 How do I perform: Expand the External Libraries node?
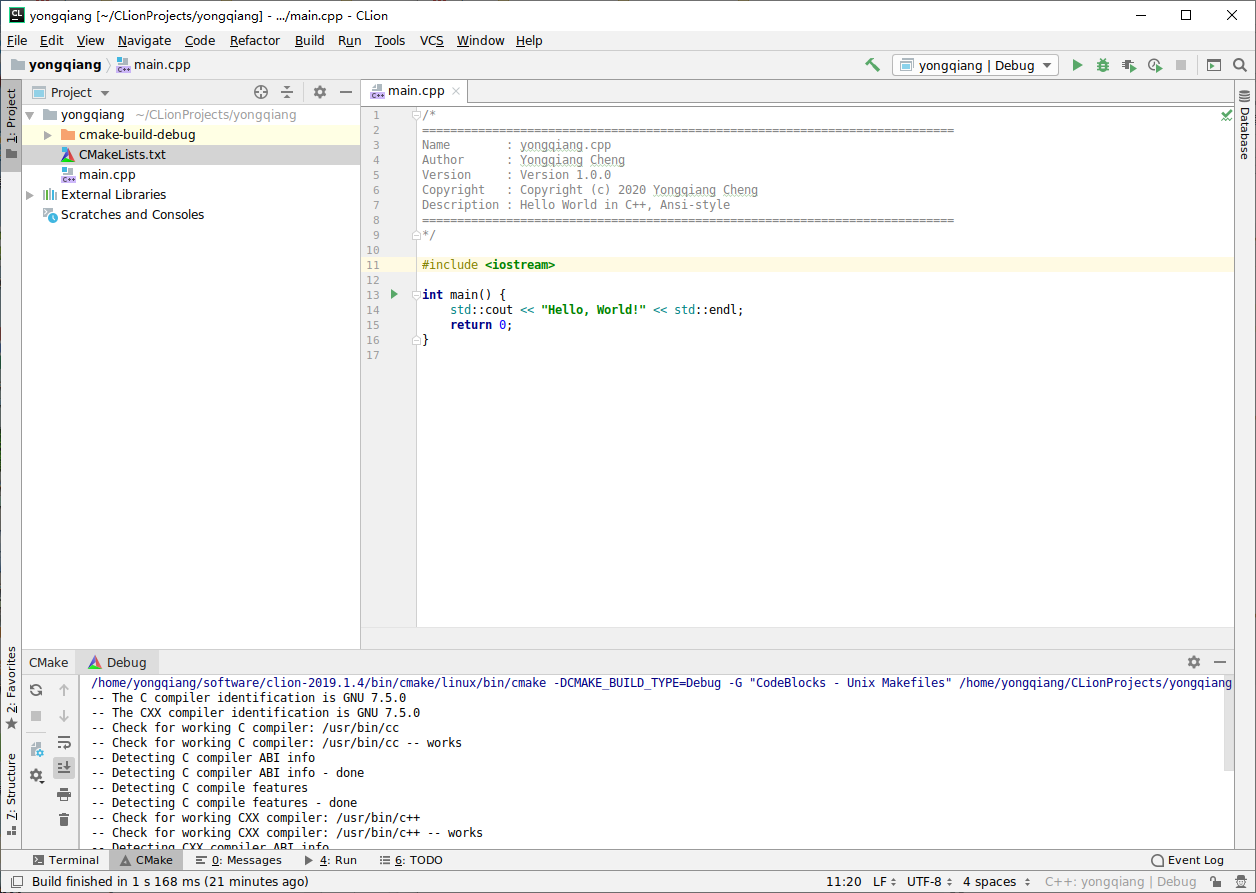(29, 194)
